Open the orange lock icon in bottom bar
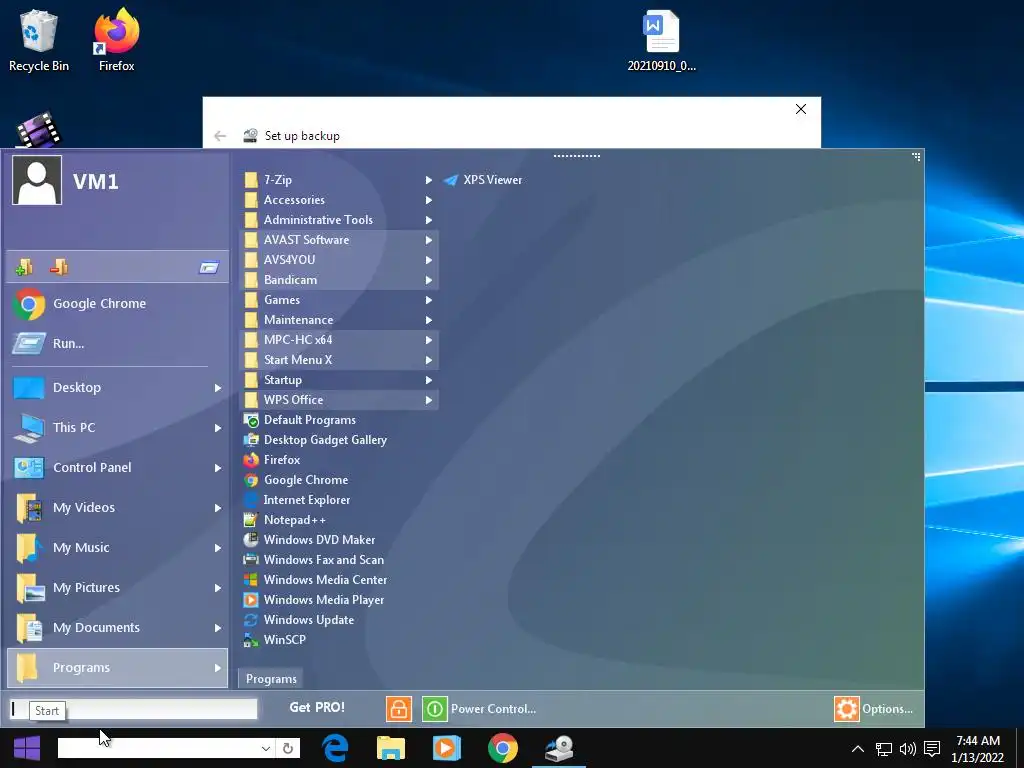This screenshot has height=768, width=1024. pyautogui.click(x=398, y=709)
